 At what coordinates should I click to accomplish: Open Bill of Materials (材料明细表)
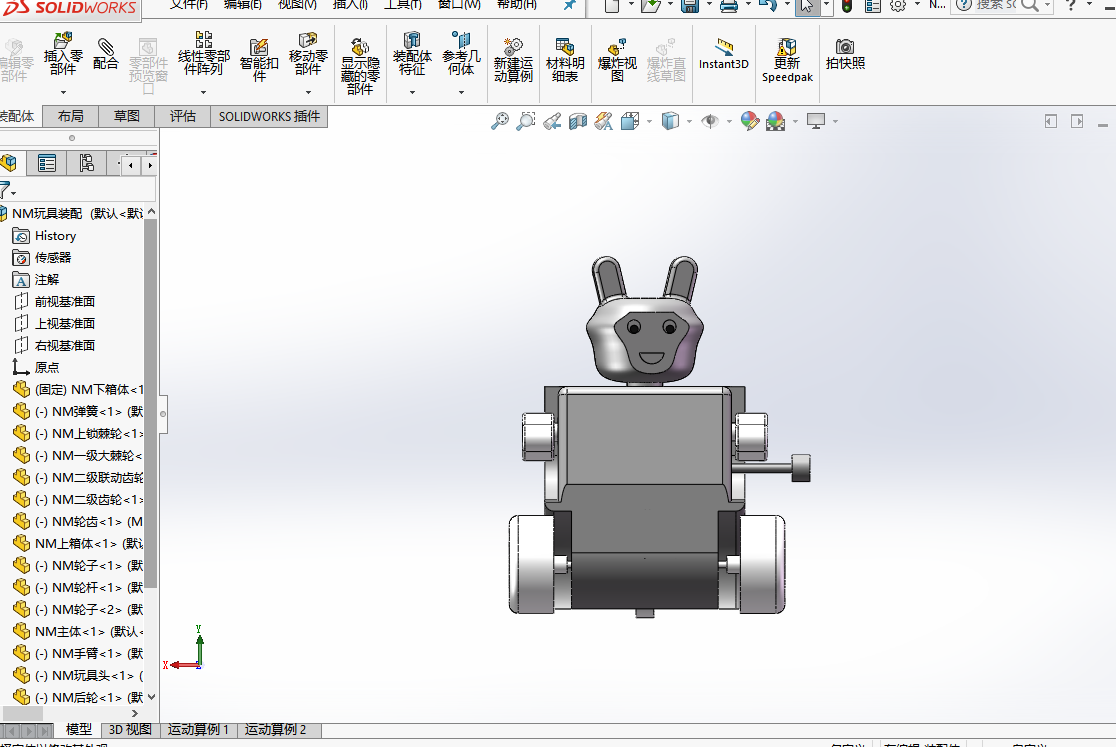[565, 60]
